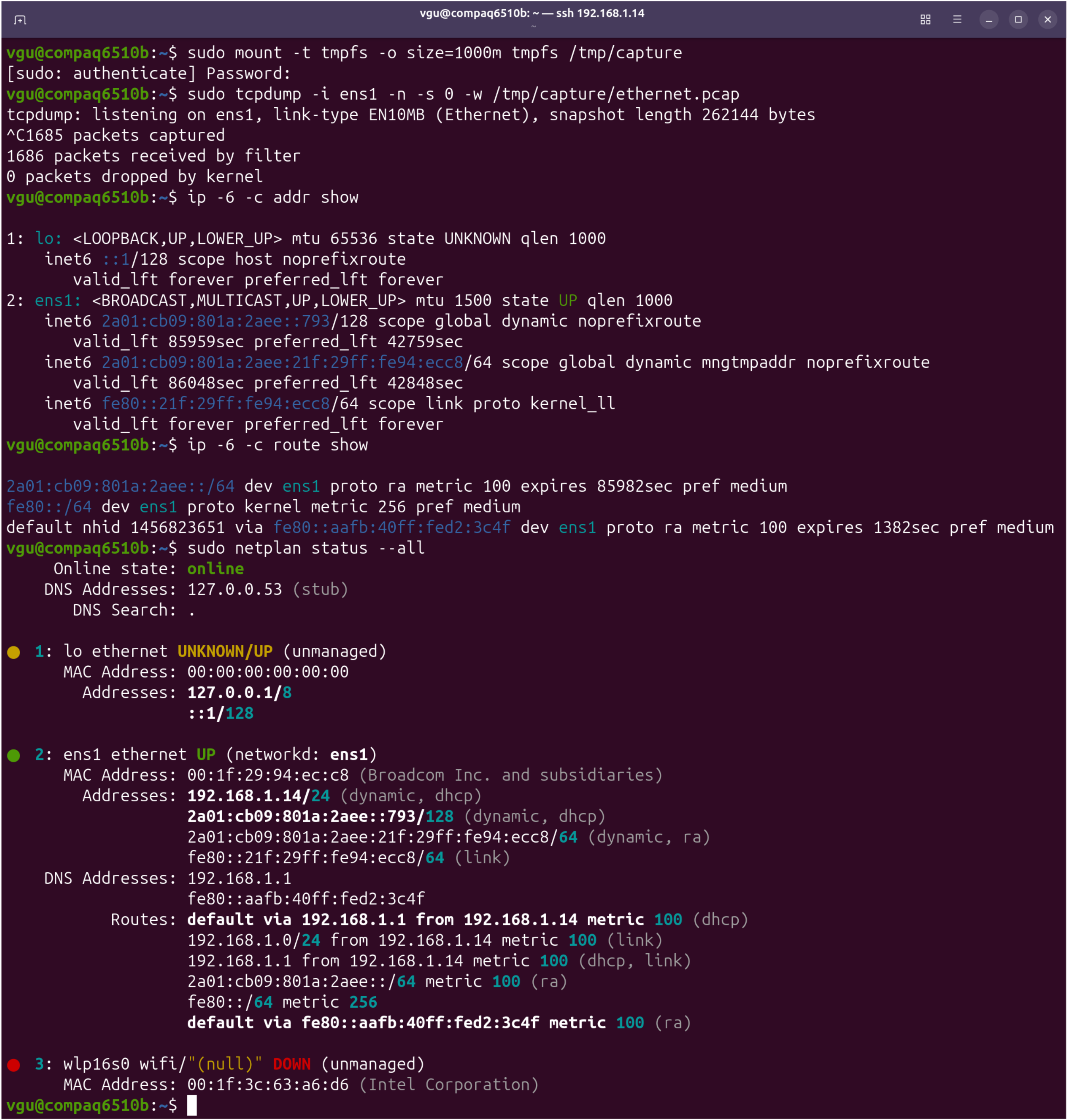The image size is (1067, 1120).
Task: Click the 'sudo netplan status --all' command line
Action: 305,547
